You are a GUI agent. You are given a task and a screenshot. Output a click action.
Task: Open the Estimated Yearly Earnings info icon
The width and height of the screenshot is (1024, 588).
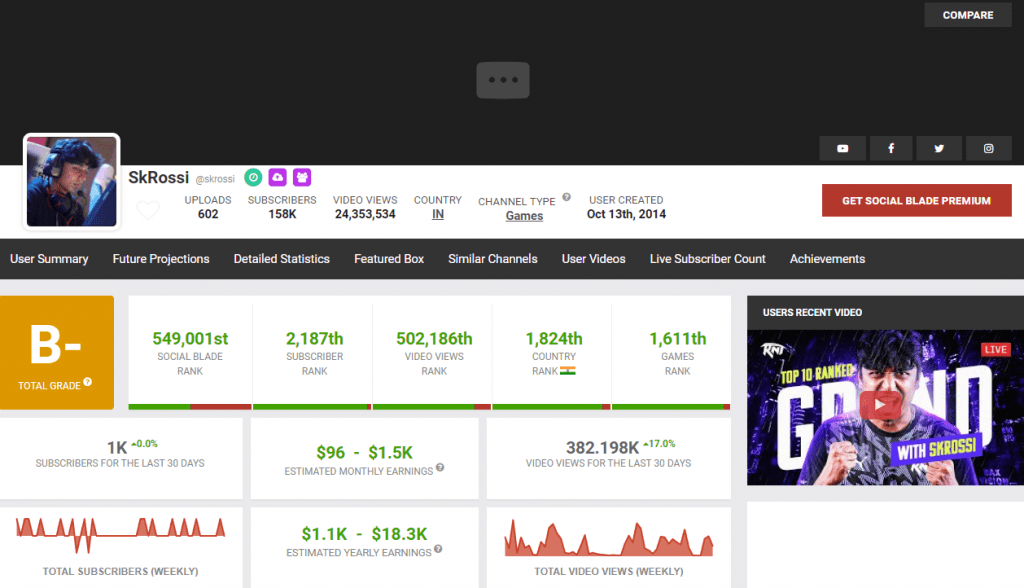coord(437,550)
